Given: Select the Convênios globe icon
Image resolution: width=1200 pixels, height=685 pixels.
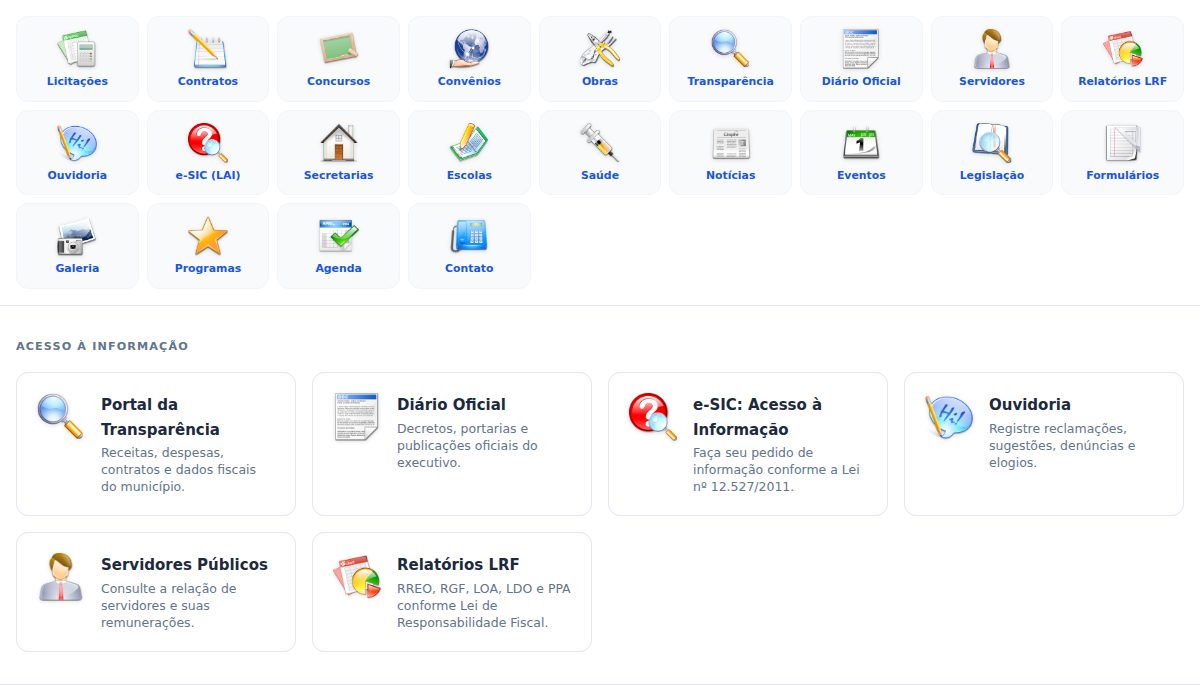Looking at the screenshot, I should click(x=469, y=48).
